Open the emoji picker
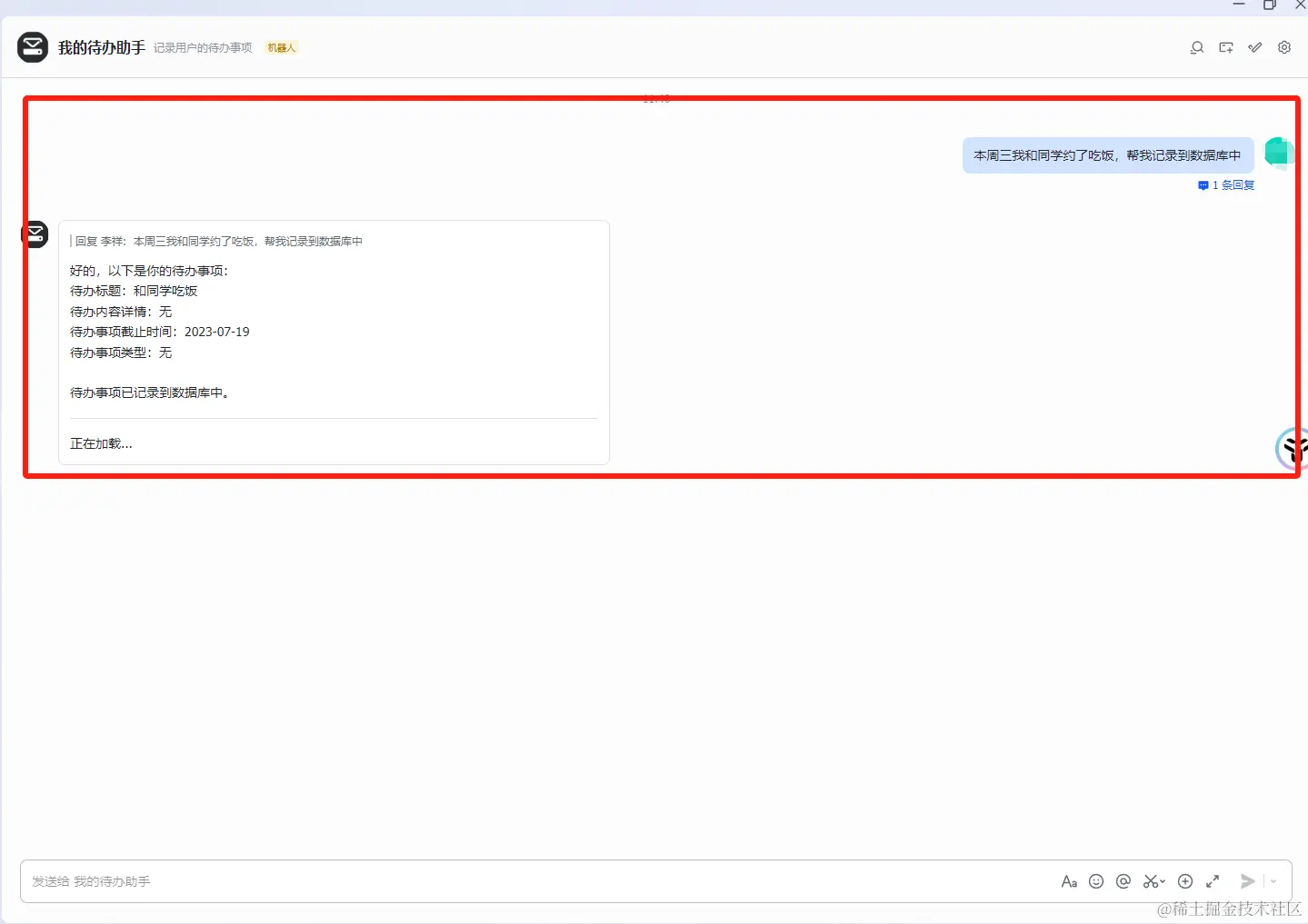This screenshot has height=924, width=1308. coord(1096,881)
